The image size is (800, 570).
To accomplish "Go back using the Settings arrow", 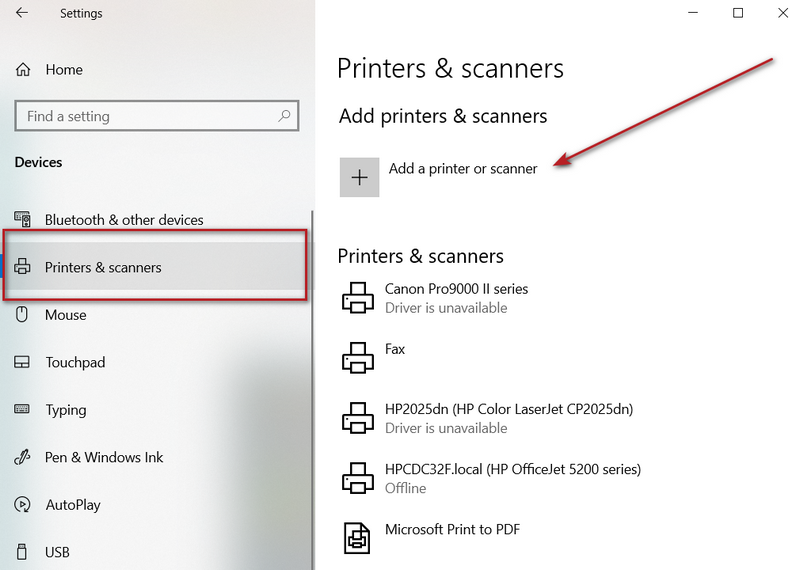I will tap(22, 13).
